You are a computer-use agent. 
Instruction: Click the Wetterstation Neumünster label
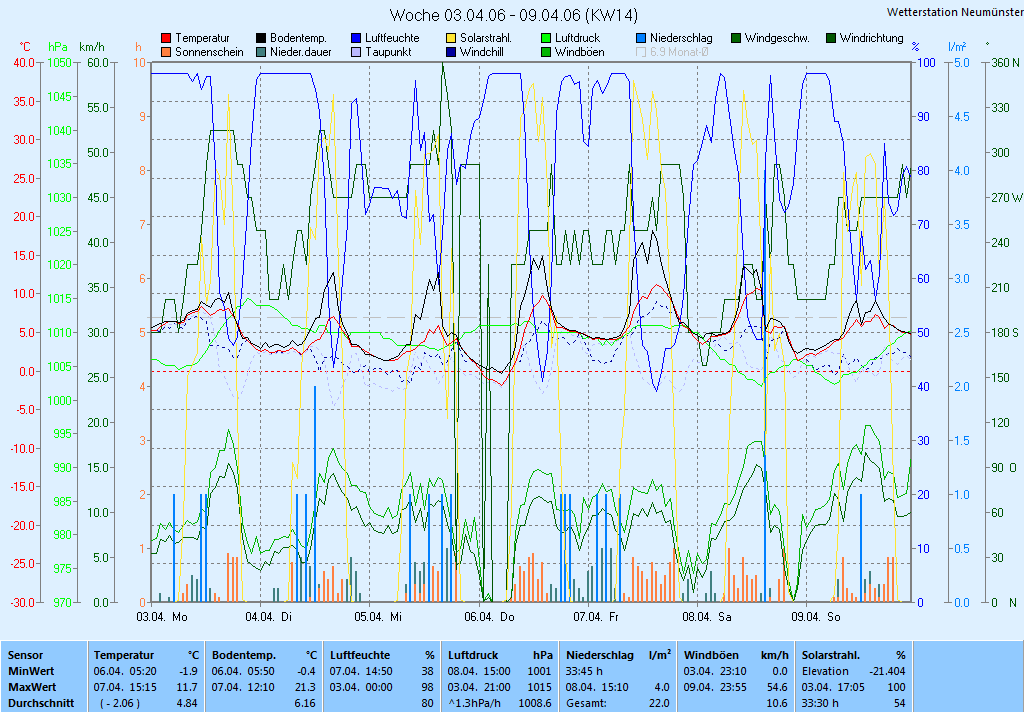click(951, 12)
